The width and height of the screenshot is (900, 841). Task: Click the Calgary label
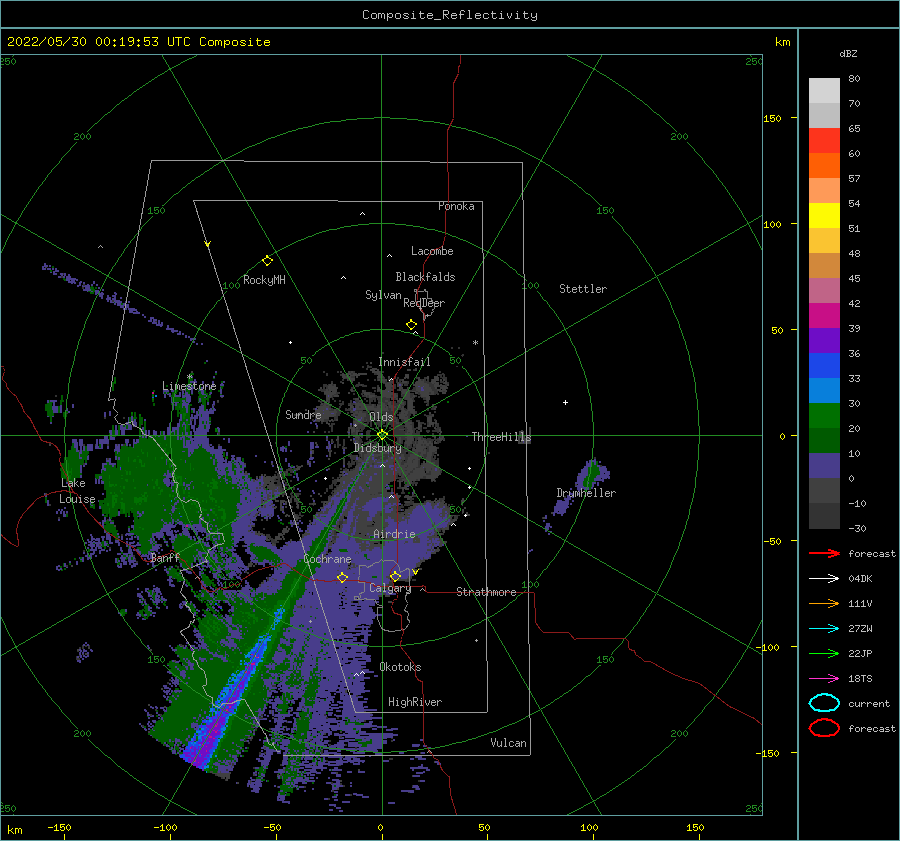(390, 588)
